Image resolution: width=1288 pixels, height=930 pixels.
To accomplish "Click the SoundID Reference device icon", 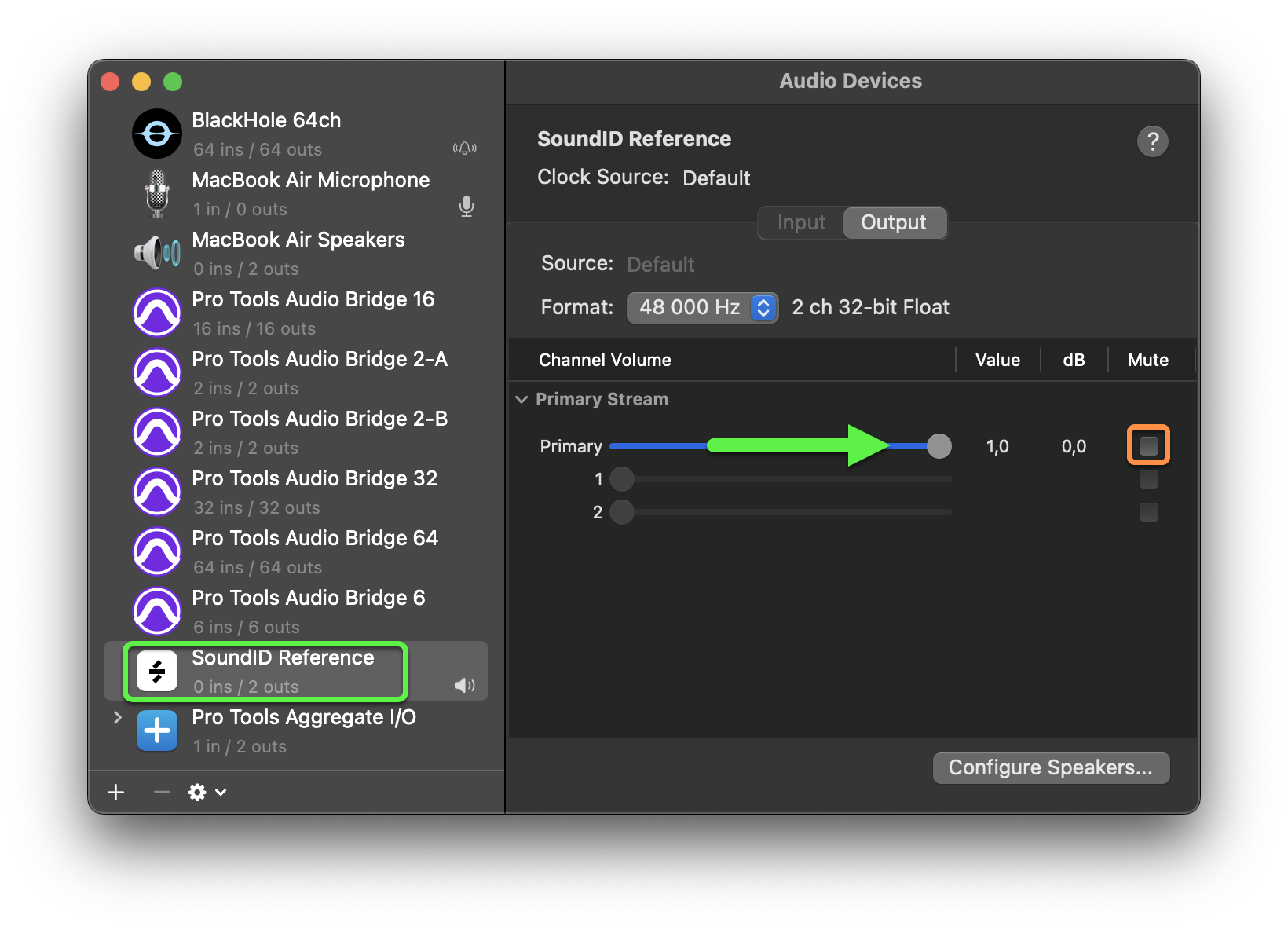I will [157, 671].
